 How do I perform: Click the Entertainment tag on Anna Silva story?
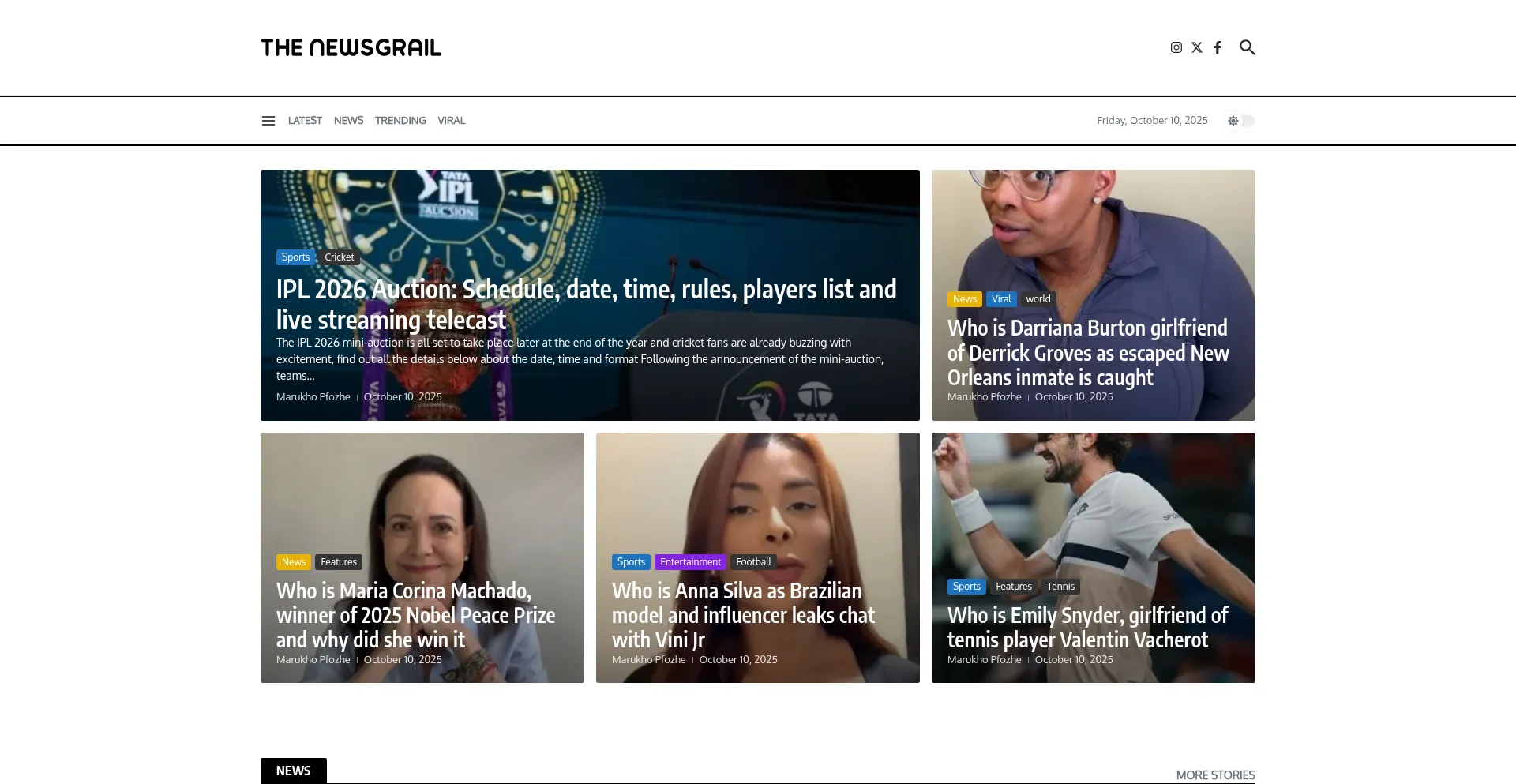pyautogui.click(x=690, y=562)
